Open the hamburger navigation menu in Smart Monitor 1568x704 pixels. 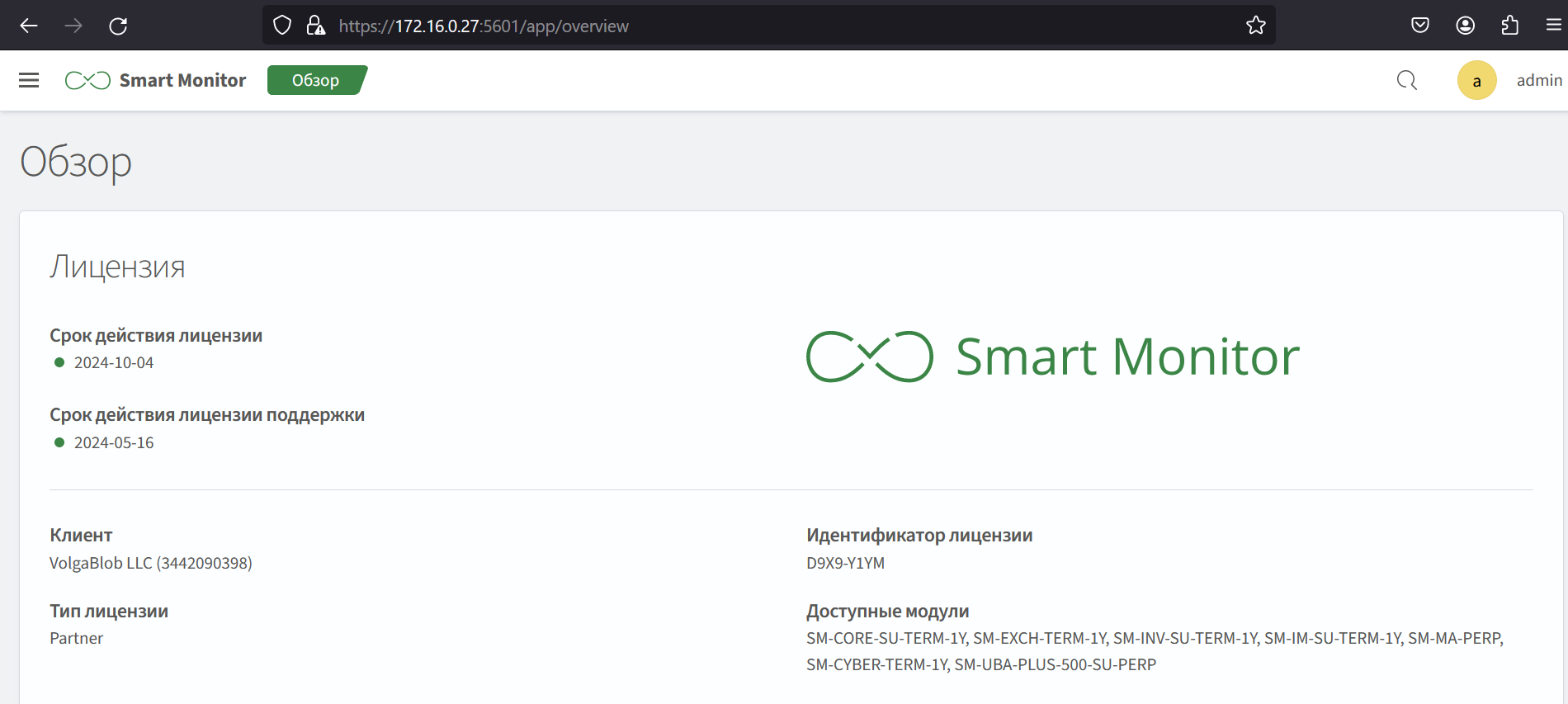(x=29, y=80)
